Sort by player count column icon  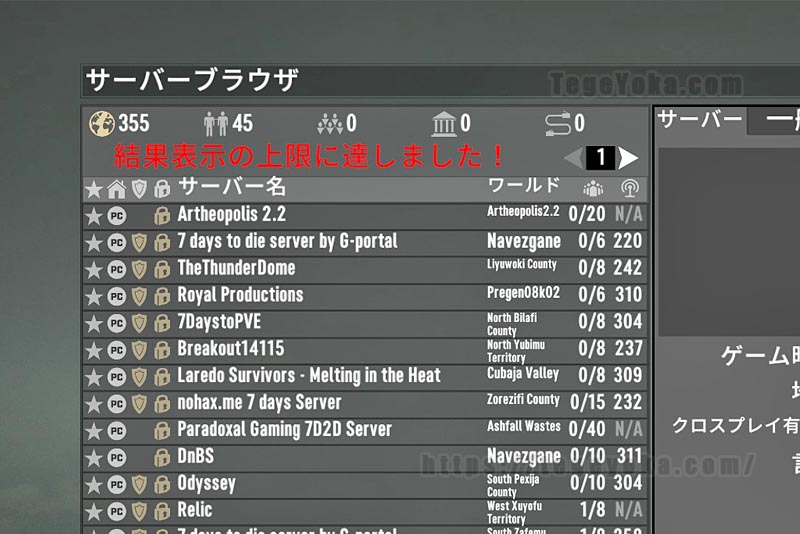click(x=593, y=189)
